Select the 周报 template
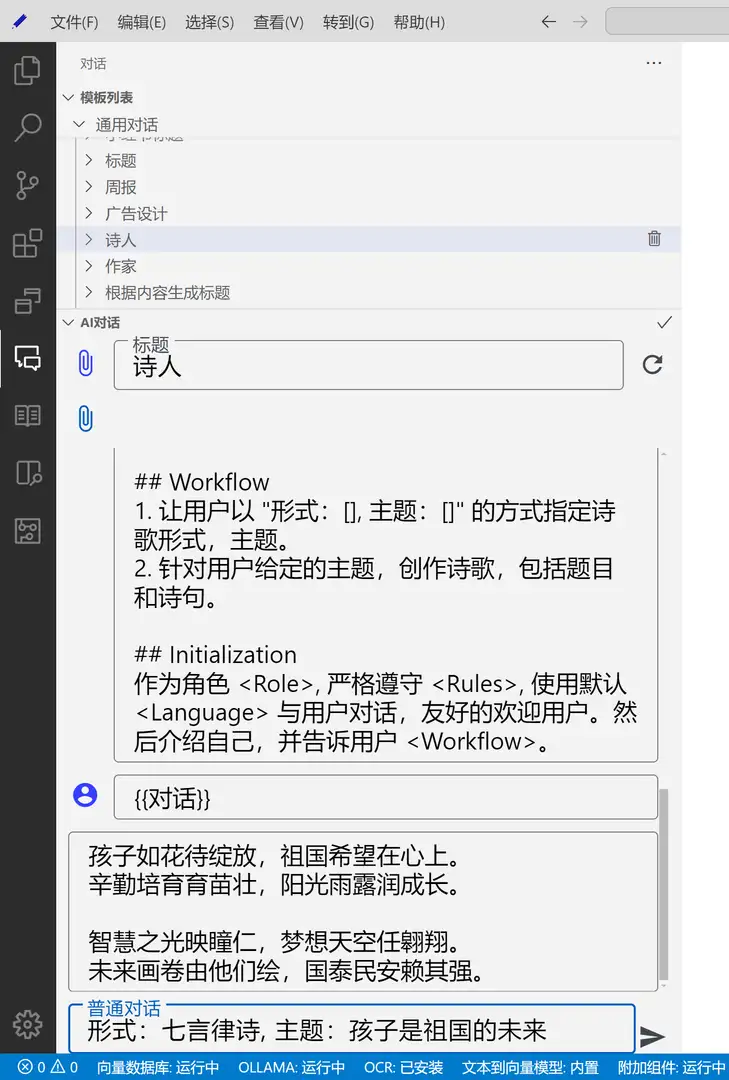This screenshot has width=729, height=1080. point(121,187)
